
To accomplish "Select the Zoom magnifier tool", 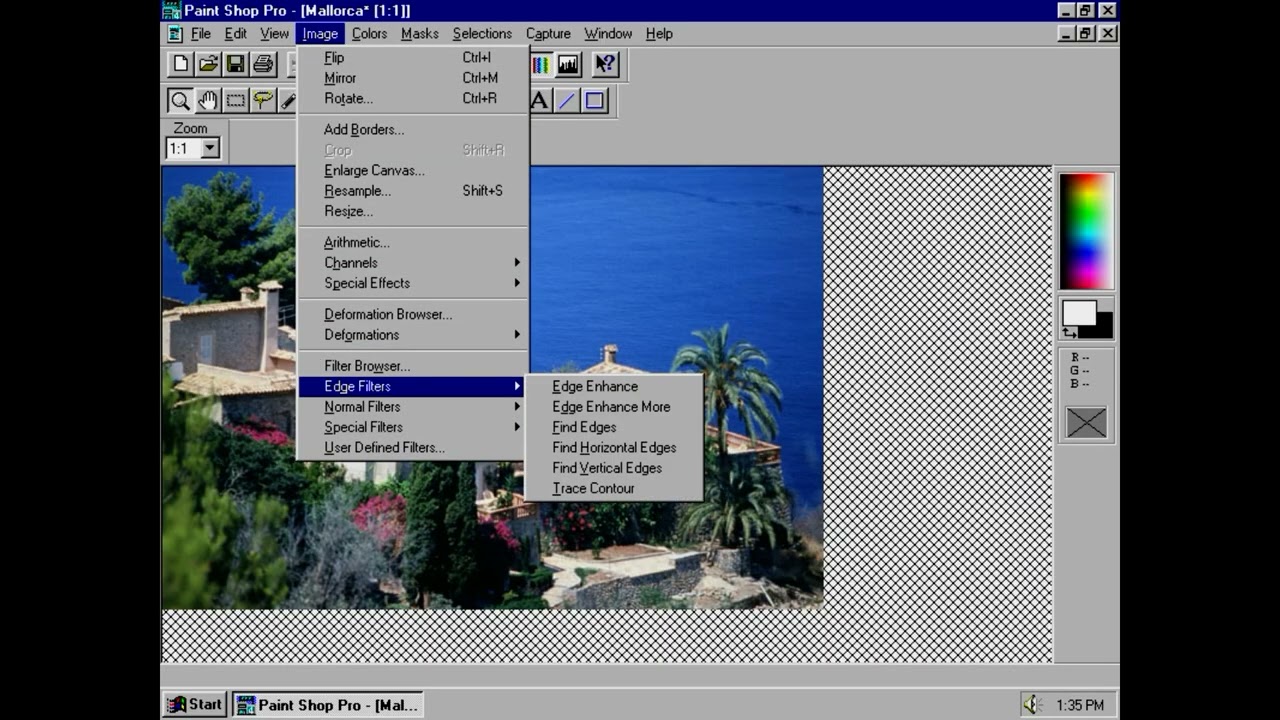I will (180, 100).
